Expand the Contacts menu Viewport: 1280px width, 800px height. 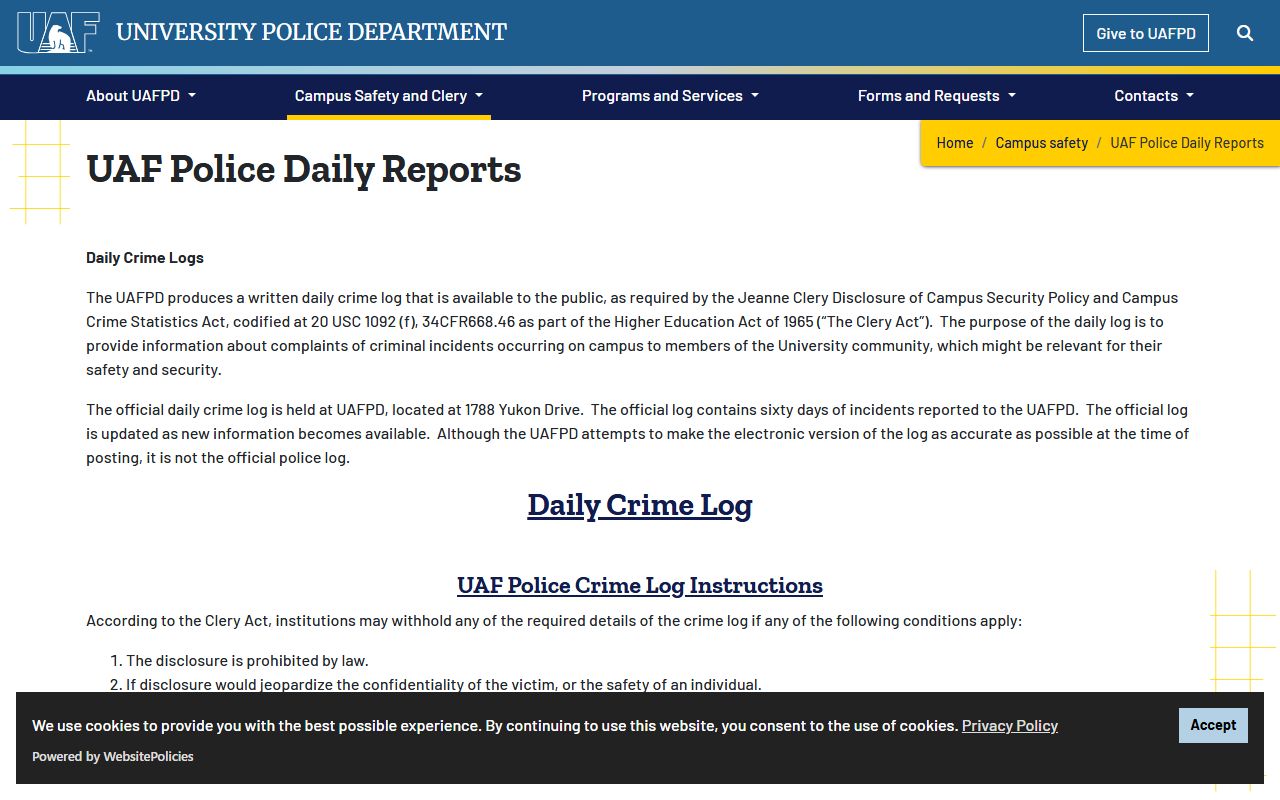pyautogui.click(x=1154, y=96)
